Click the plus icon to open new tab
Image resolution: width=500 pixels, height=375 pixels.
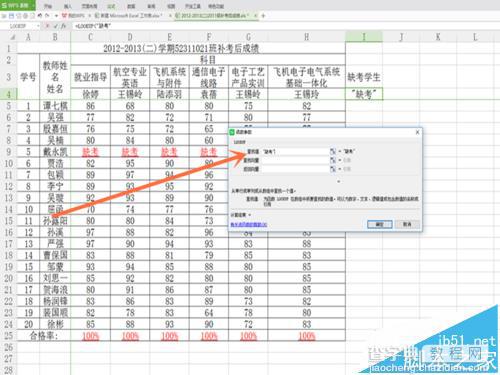coord(263,16)
